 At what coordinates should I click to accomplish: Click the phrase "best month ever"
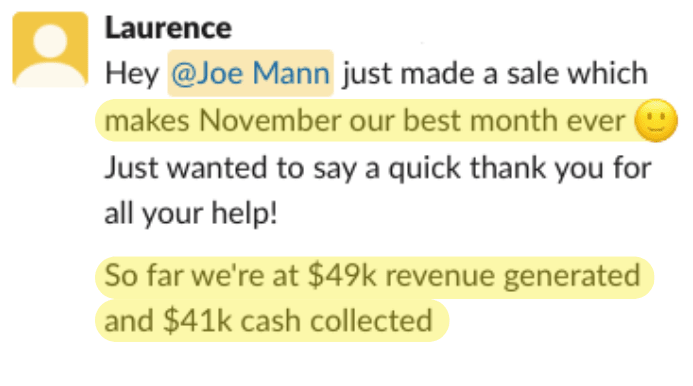[x=514, y=120]
